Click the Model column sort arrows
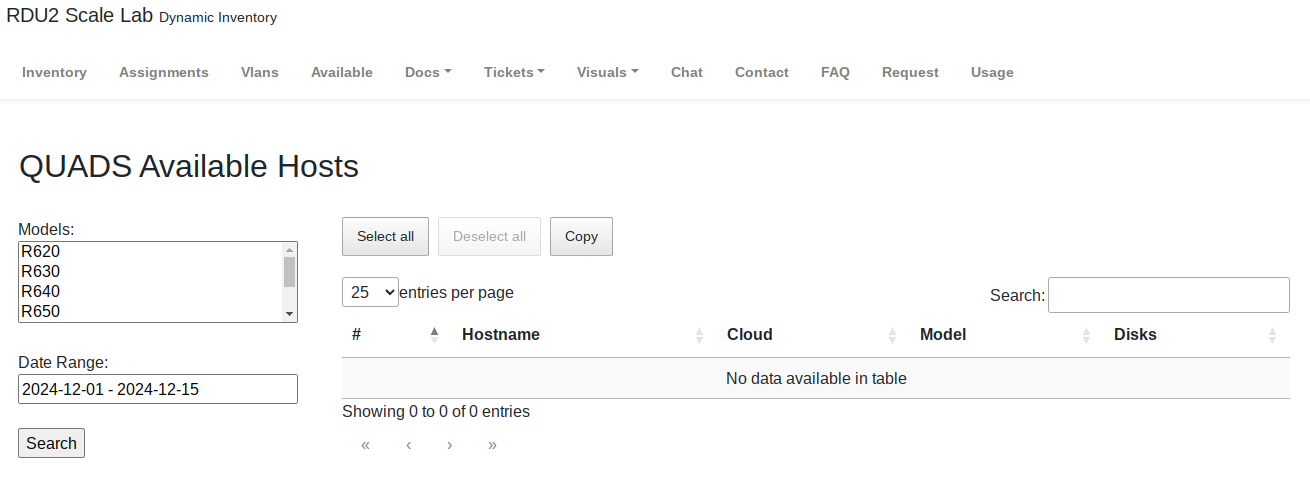This screenshot has width=1310, height=484. [x=1086, y=335]
